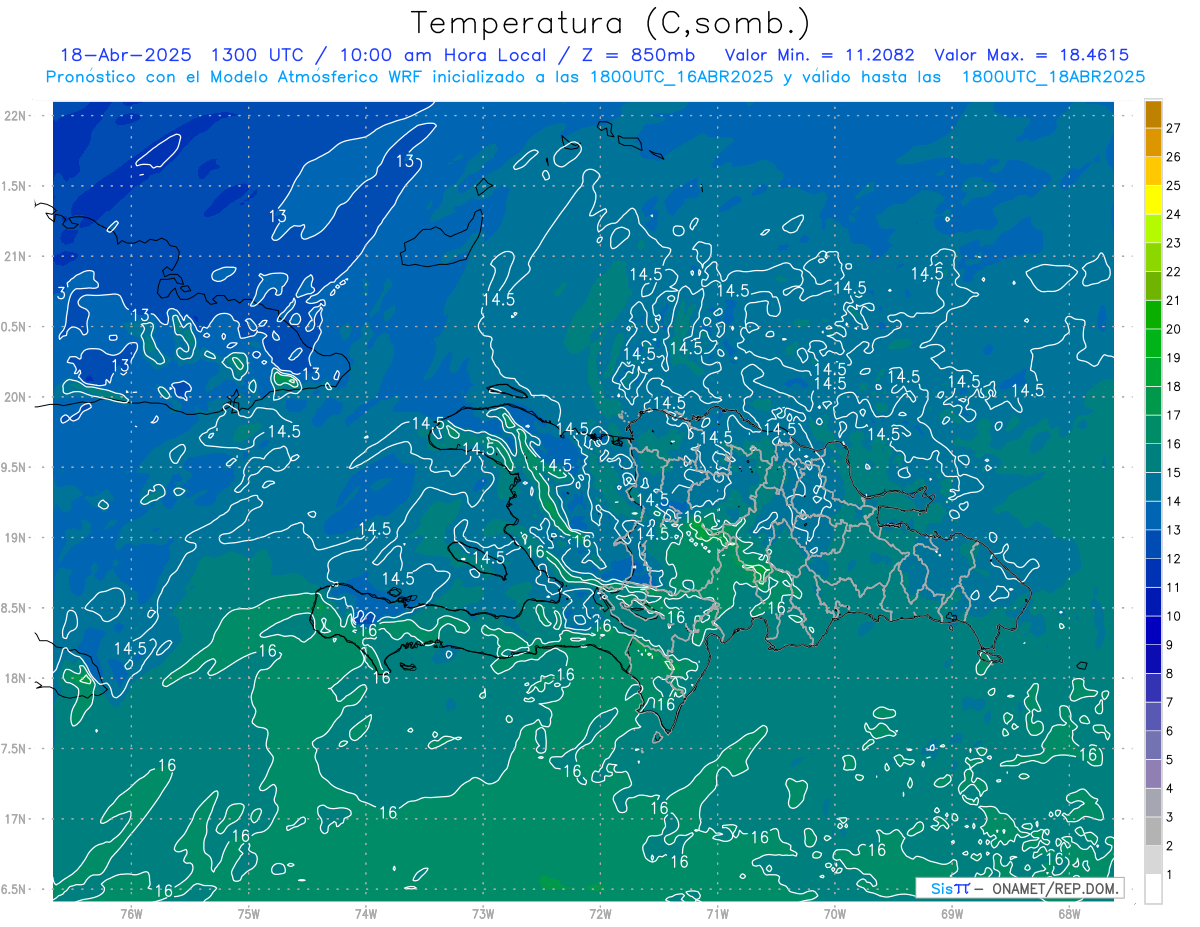
Task: Click legend value 4 on the color bar
Action: click(x=1170, y=789)
